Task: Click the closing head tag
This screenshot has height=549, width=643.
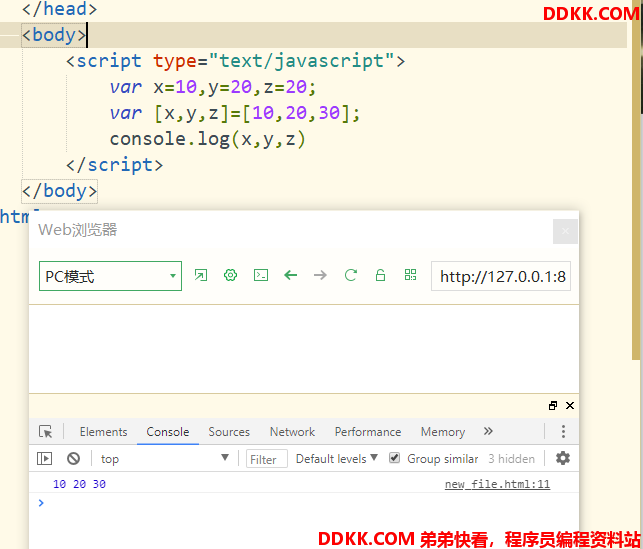Action: point(59,9)
